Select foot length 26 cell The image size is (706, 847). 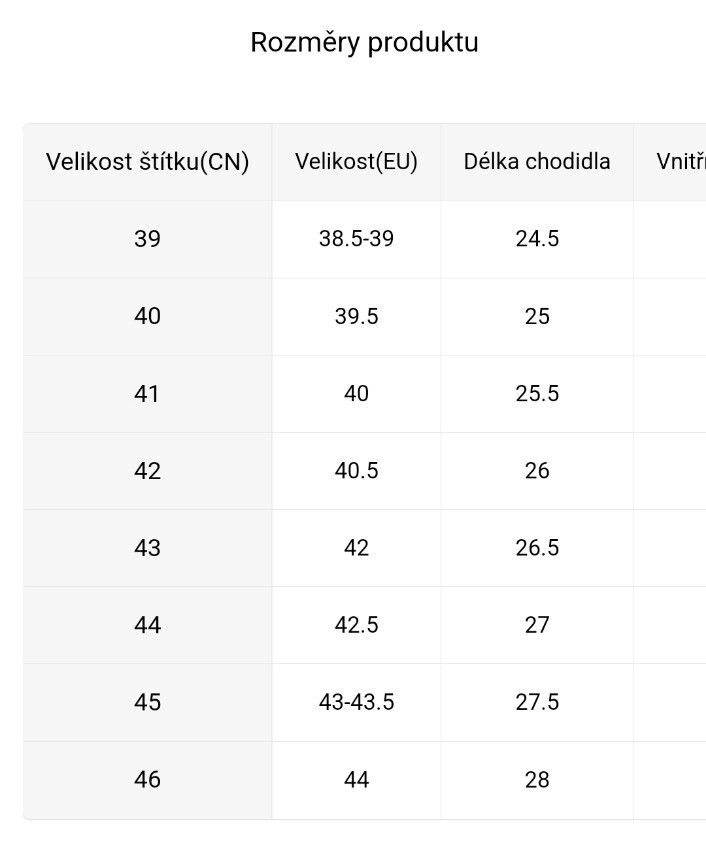pyautogui.click(x=537, y=471)
